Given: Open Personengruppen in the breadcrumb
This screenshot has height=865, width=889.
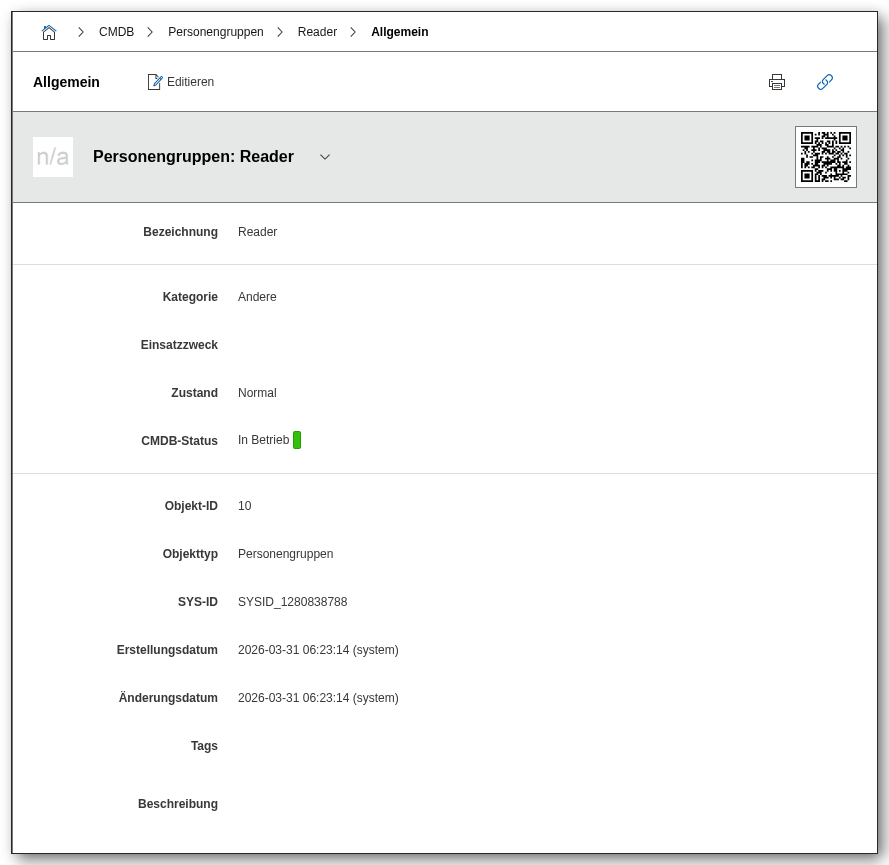Looking at the screenshot, I should pyautogui.click(x=216, y=32).
